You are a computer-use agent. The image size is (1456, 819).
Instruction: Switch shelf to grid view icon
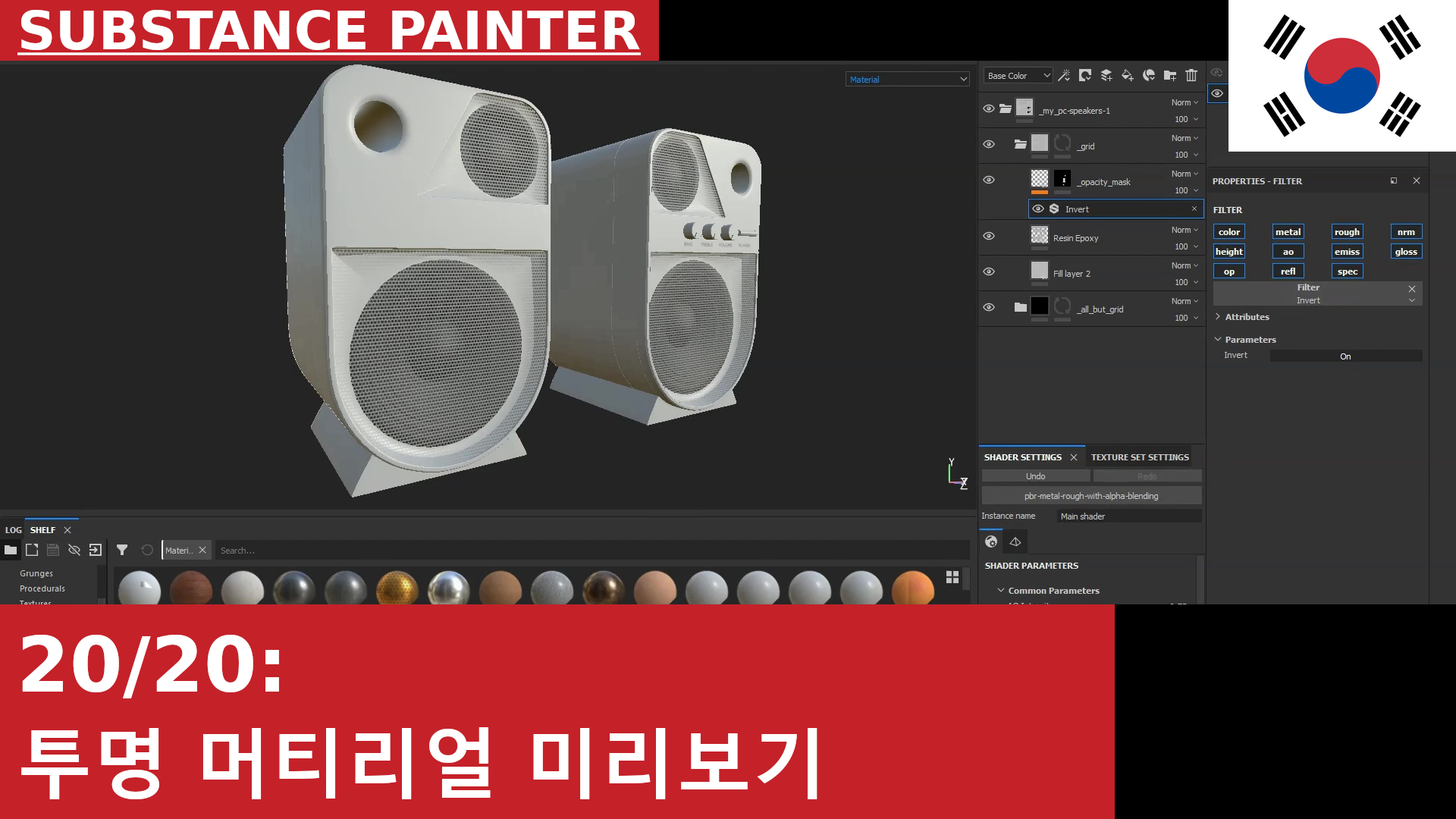tap(952, 577)
